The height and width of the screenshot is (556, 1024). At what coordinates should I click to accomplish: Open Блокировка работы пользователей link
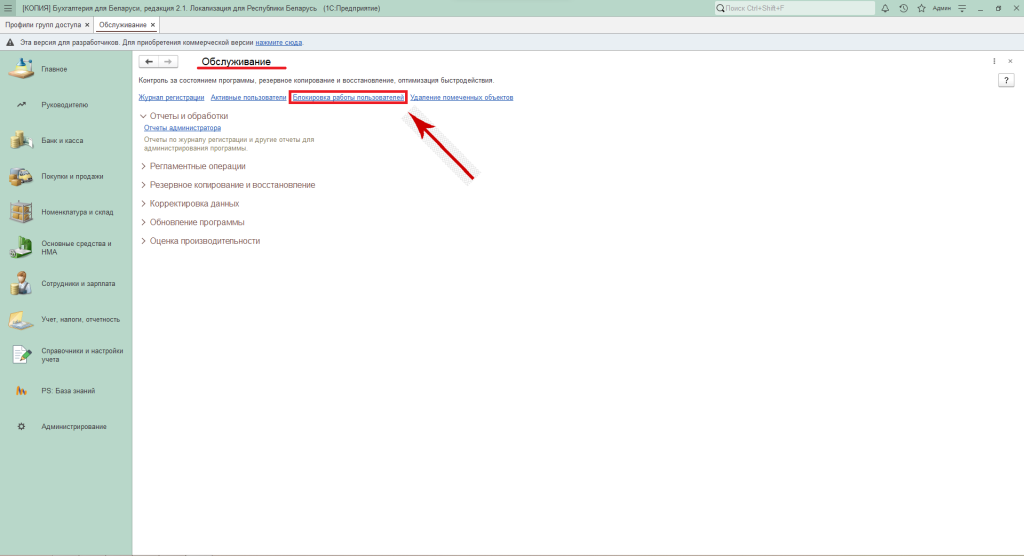tap(348, 98)
